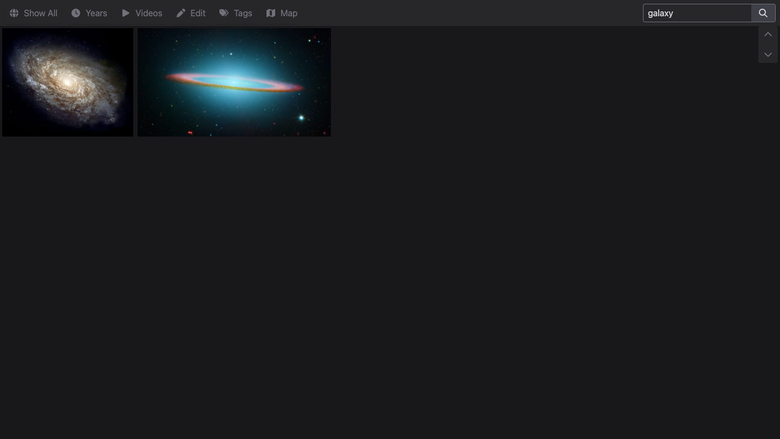Open the Sombrero galaxy infrared thumbnail

234,82
